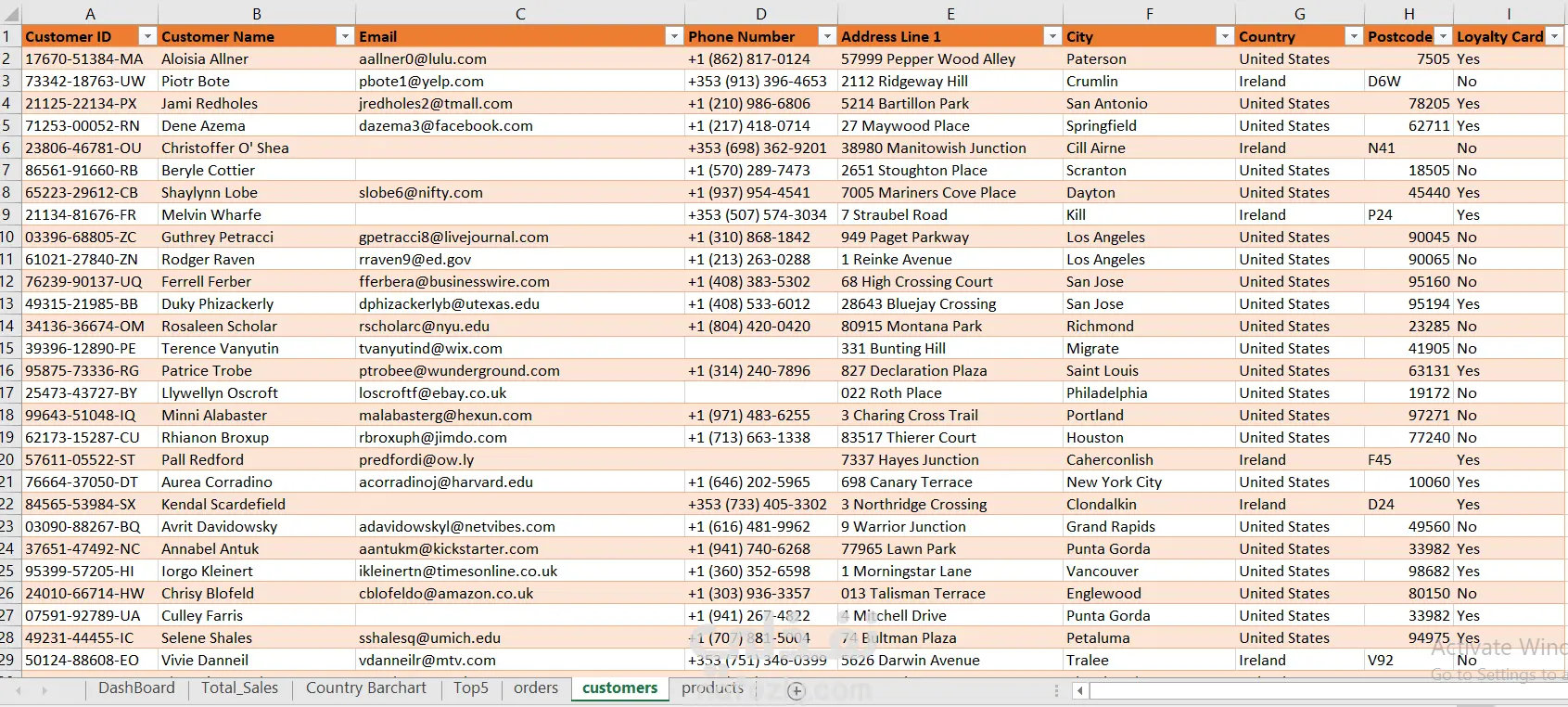
Task: Open the Customer Name filter dropdown
Action: coord(345,36)
